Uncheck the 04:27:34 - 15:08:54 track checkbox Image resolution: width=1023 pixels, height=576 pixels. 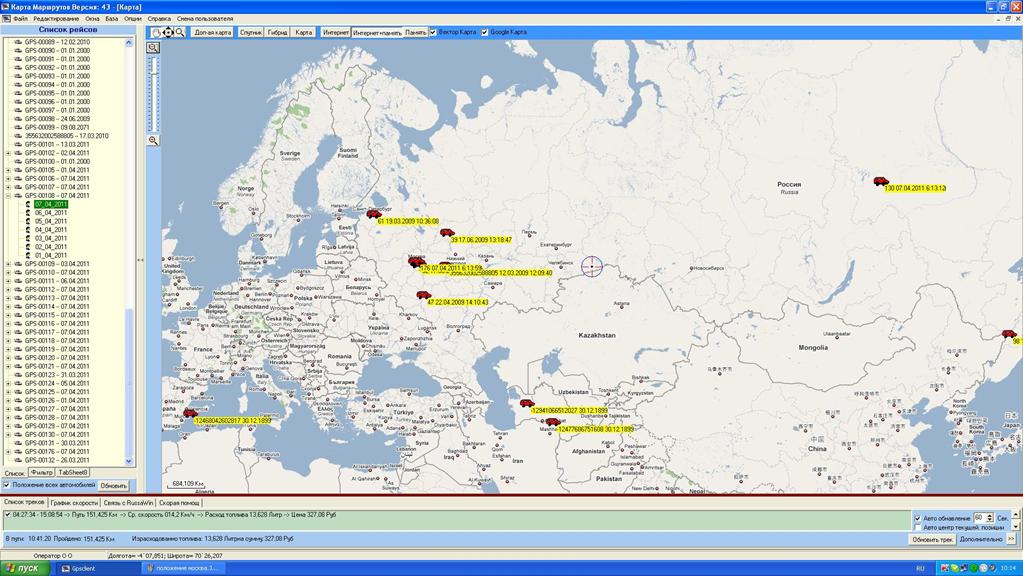7,515
